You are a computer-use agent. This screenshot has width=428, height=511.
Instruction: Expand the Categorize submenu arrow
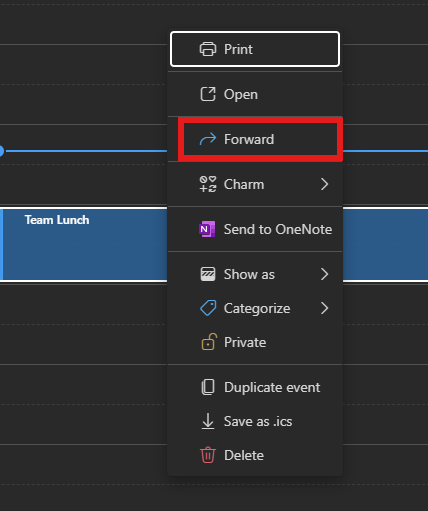pos(324,308)
